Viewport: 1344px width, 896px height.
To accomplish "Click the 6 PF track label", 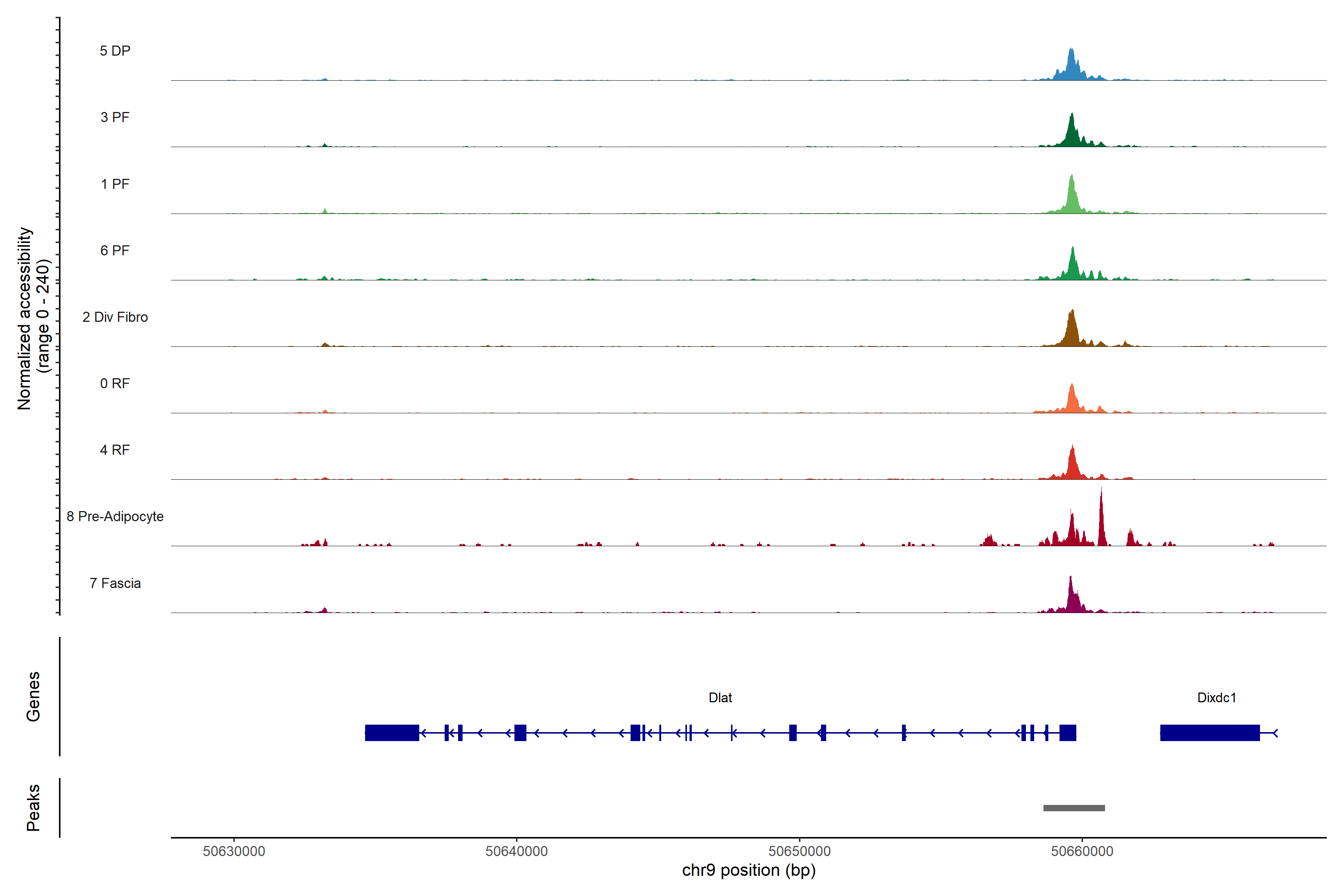I will coord(115,250).
